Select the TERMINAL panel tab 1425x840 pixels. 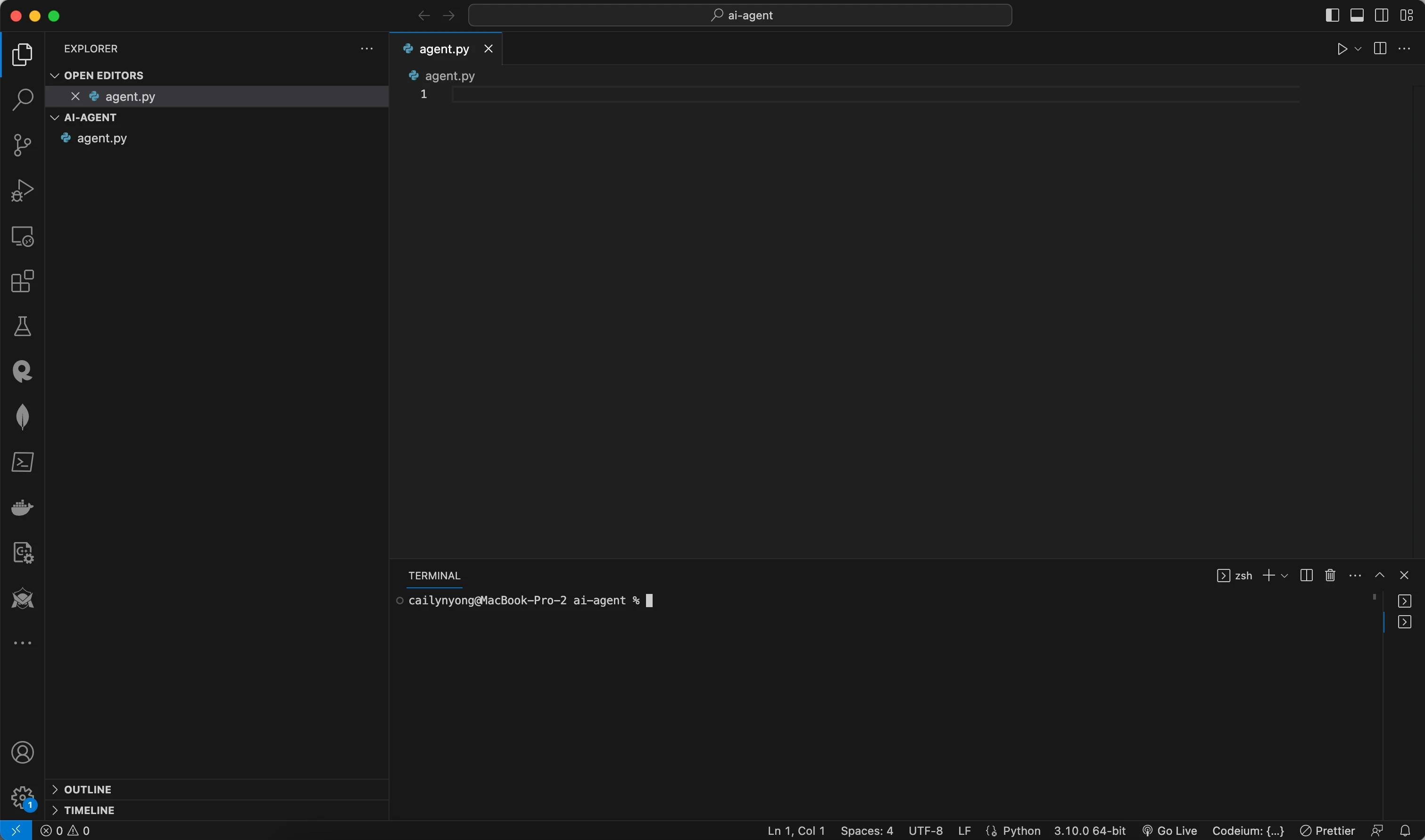click(434, 576)
